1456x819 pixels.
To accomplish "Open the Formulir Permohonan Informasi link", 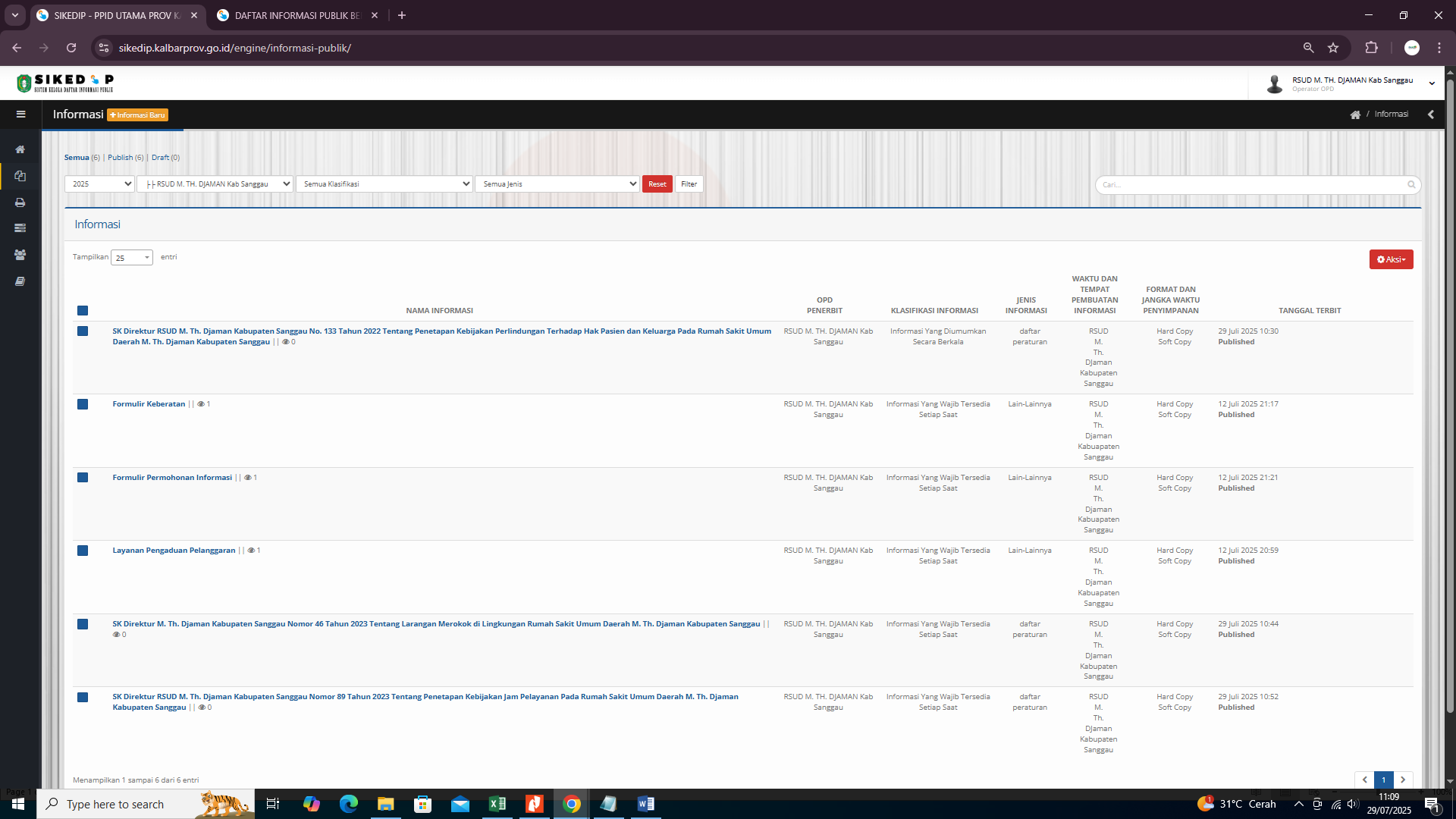I will pyautogui.click(x=172, y=478).
